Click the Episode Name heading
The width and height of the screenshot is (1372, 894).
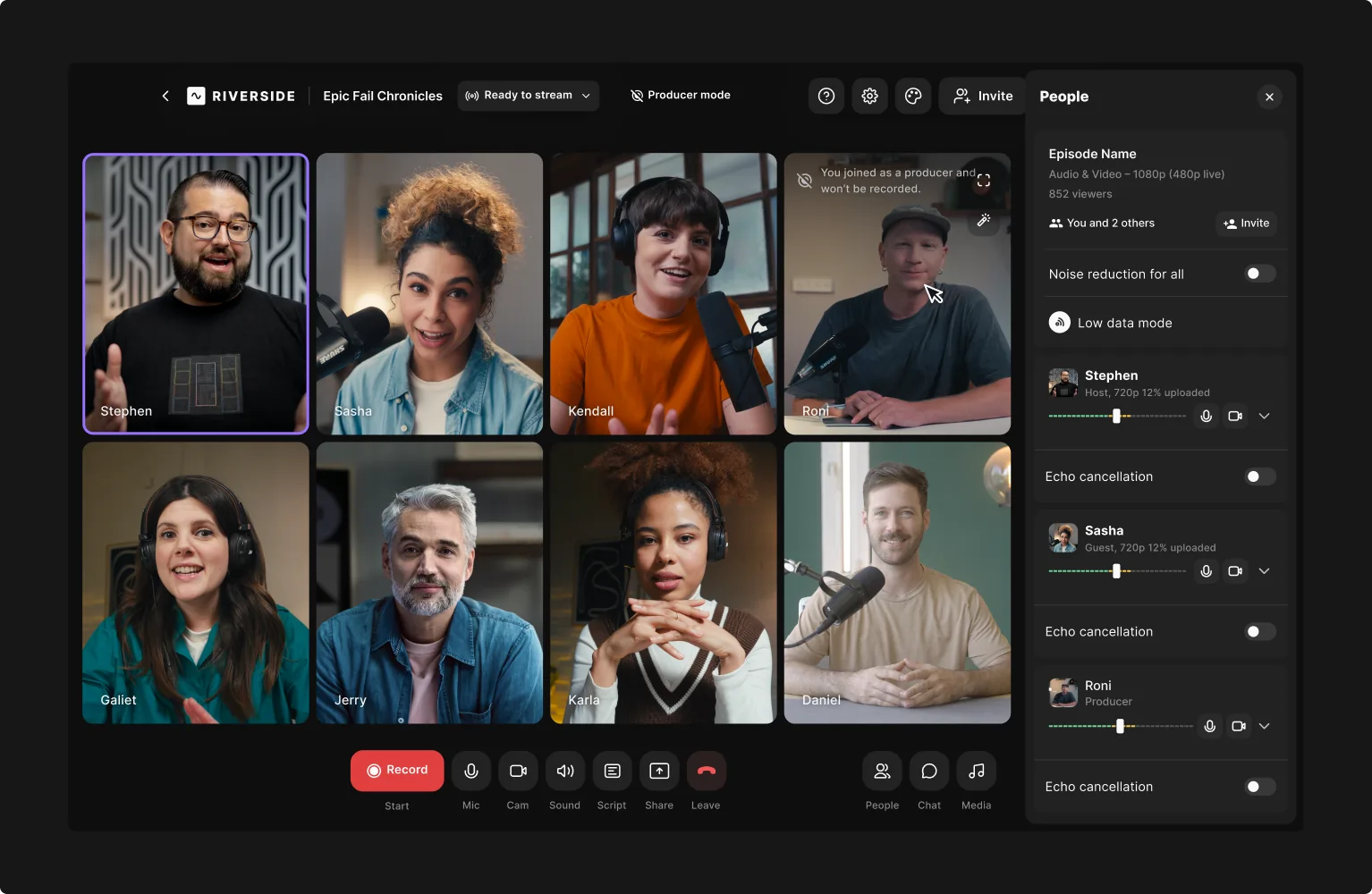point(1093,154)
